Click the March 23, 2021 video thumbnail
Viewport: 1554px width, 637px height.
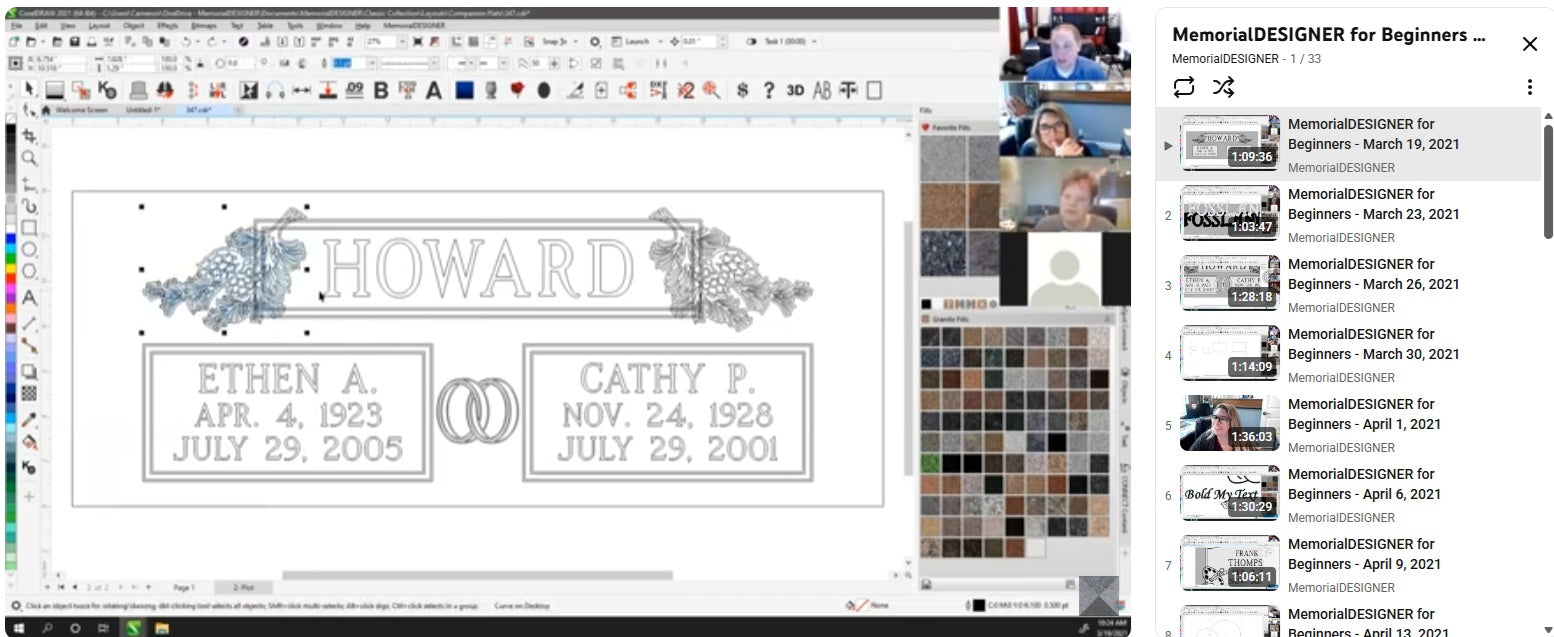coord(1229,213)
